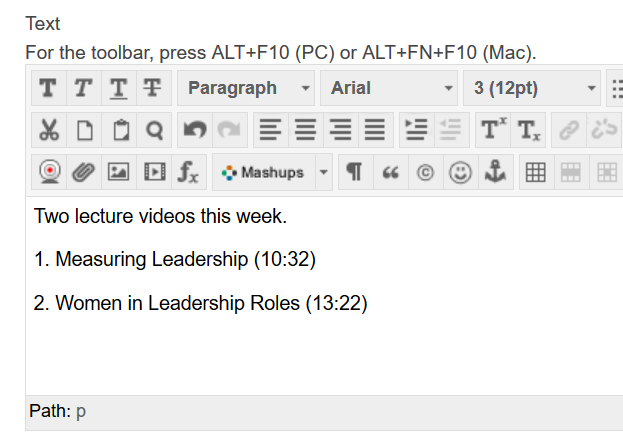Attach a file with the paperclip icon
This screenshot has height=447, width=623.
(83, 172)
